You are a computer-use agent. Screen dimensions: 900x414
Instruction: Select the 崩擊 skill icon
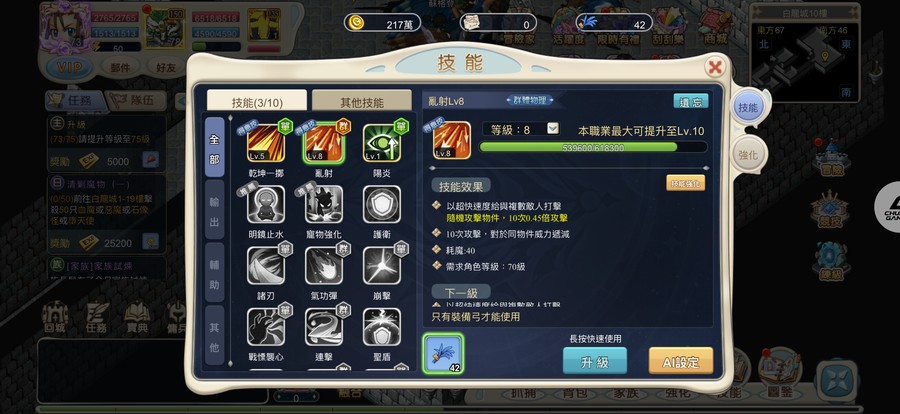pos(382,266)
